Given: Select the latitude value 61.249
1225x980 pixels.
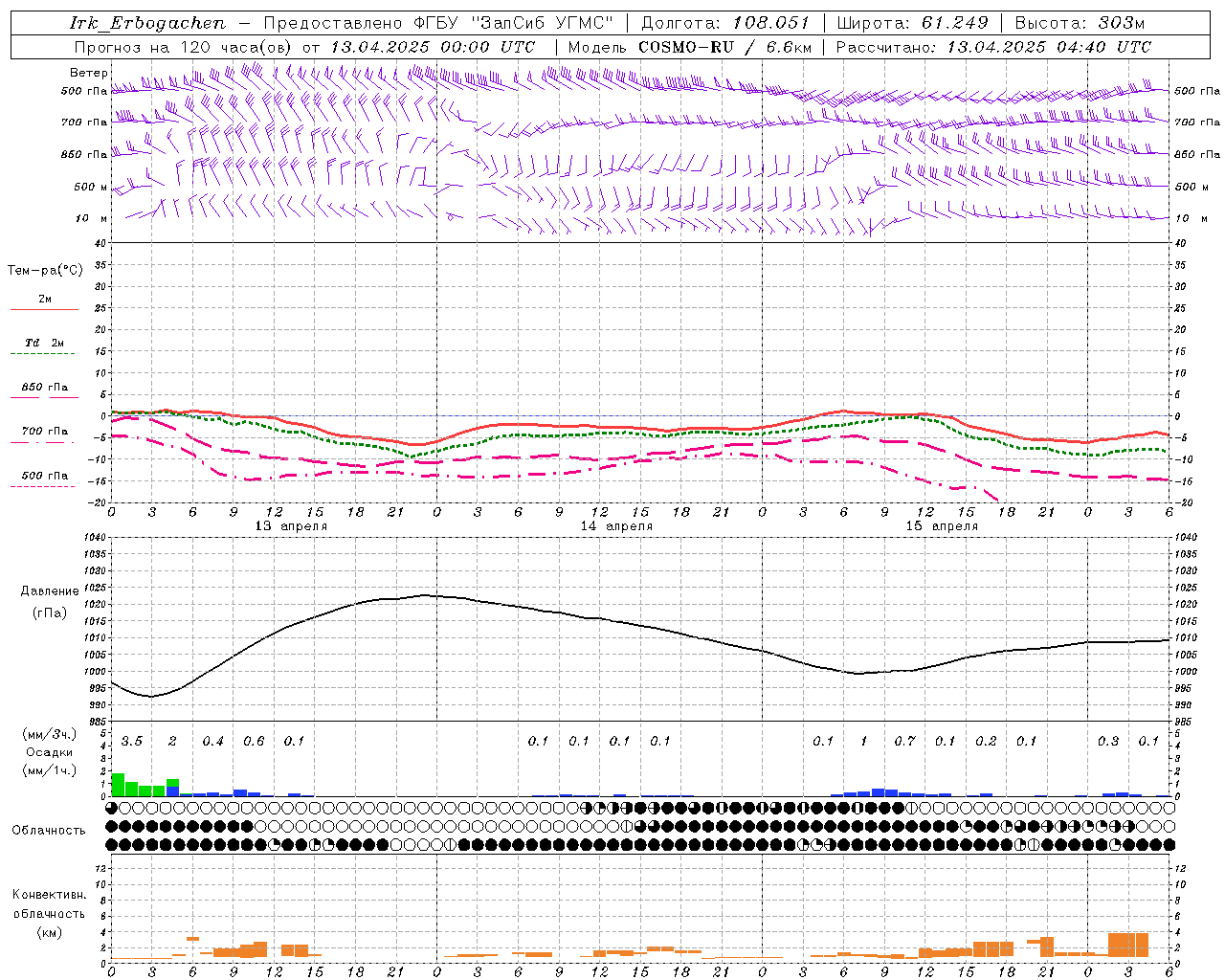Looking at the screenshot, I should (x=954, y=23).
